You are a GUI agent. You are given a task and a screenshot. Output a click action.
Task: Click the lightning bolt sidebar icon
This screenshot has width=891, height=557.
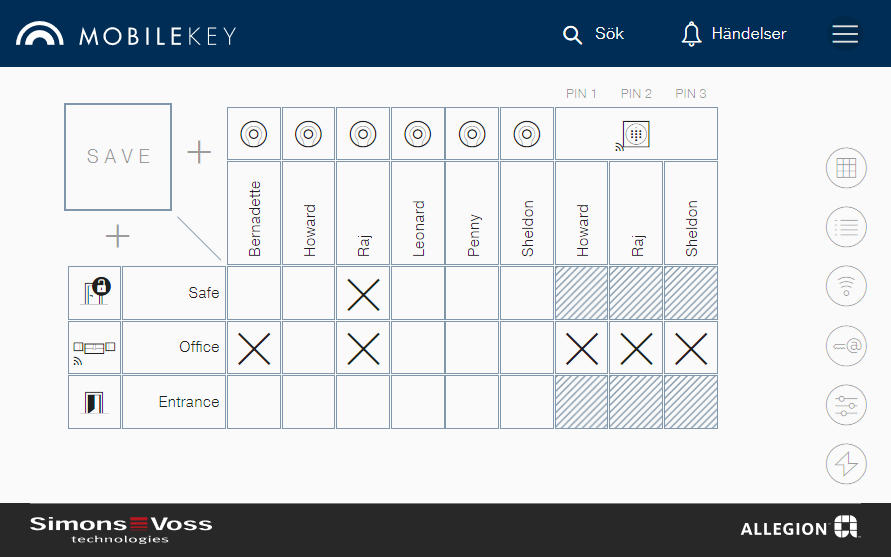846,464
